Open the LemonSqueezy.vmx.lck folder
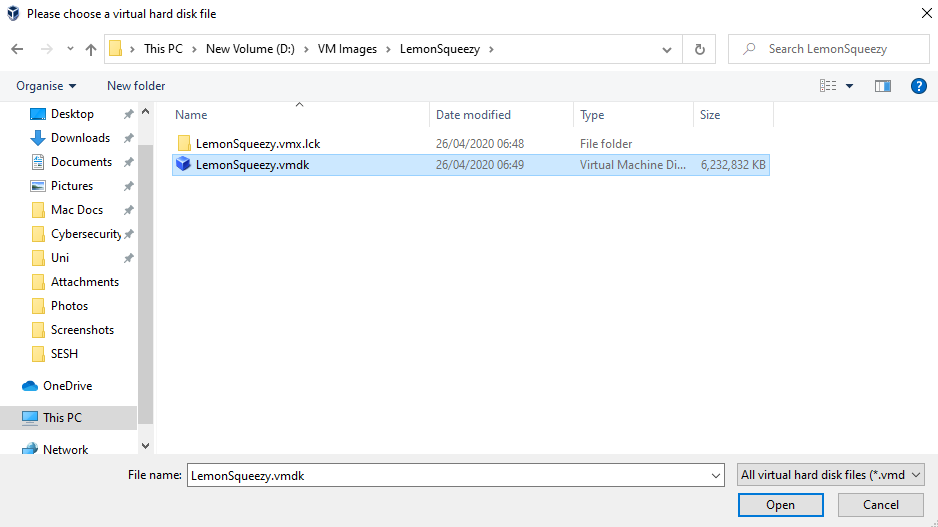938x527 pixels. pyautogui.click(x=257, y=143)
